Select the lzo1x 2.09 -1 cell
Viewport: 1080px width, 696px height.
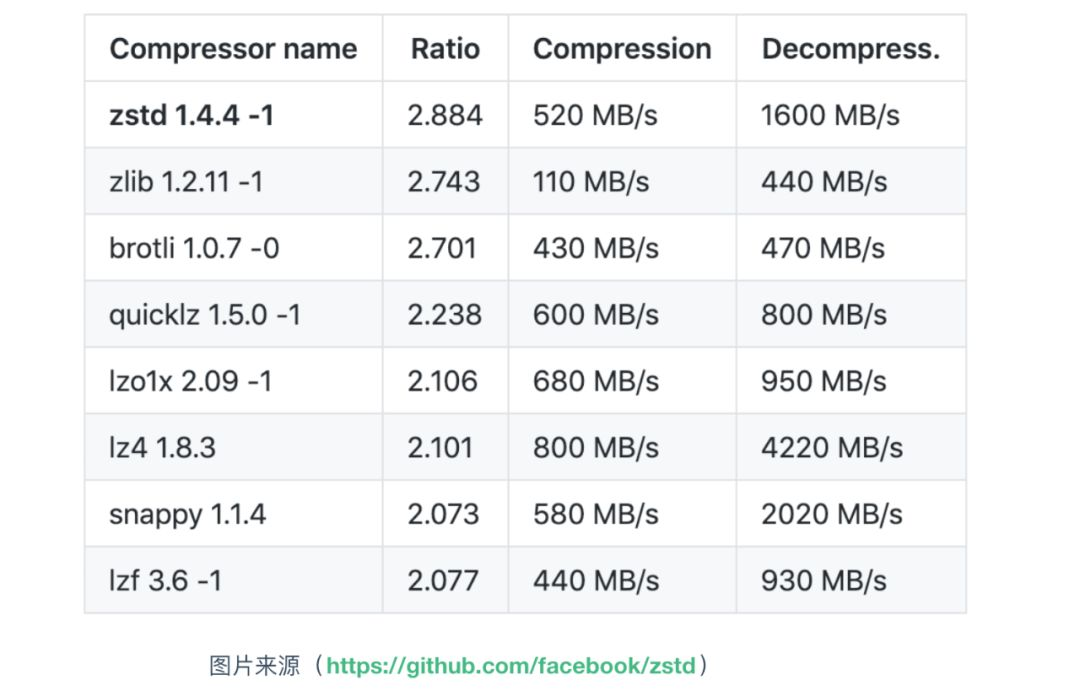tap(190, 381)
